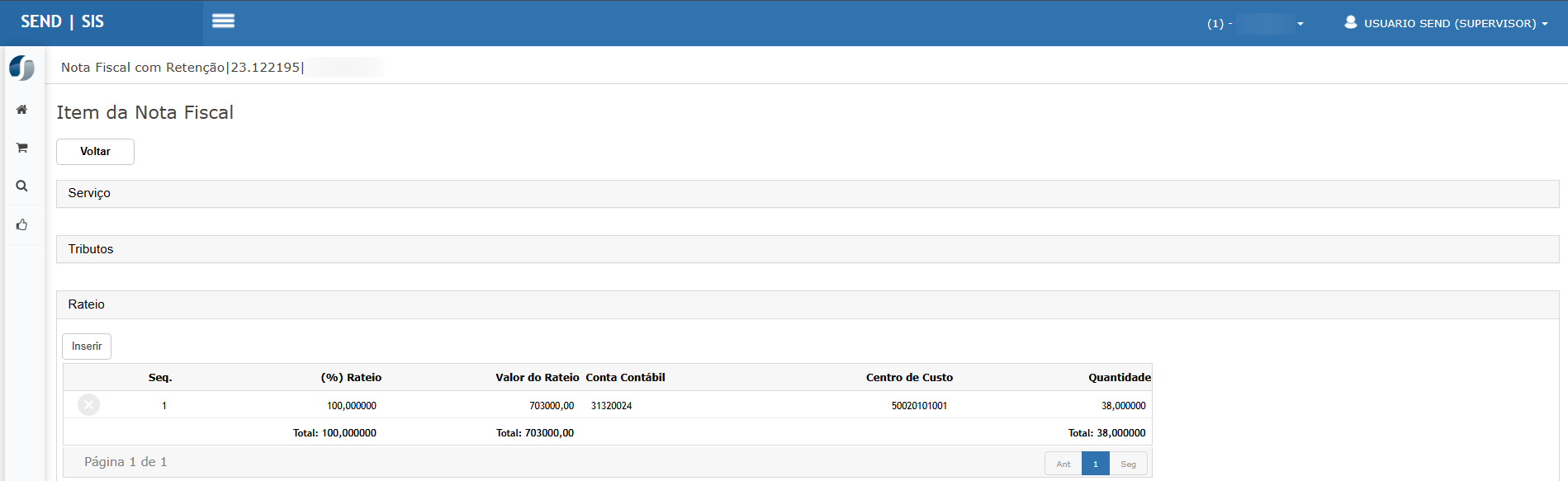Image resolution: width=1568 pixels, height=481 pixels.
Task: Click the thumbs-up sidebar icon
Action: (22, 224)
